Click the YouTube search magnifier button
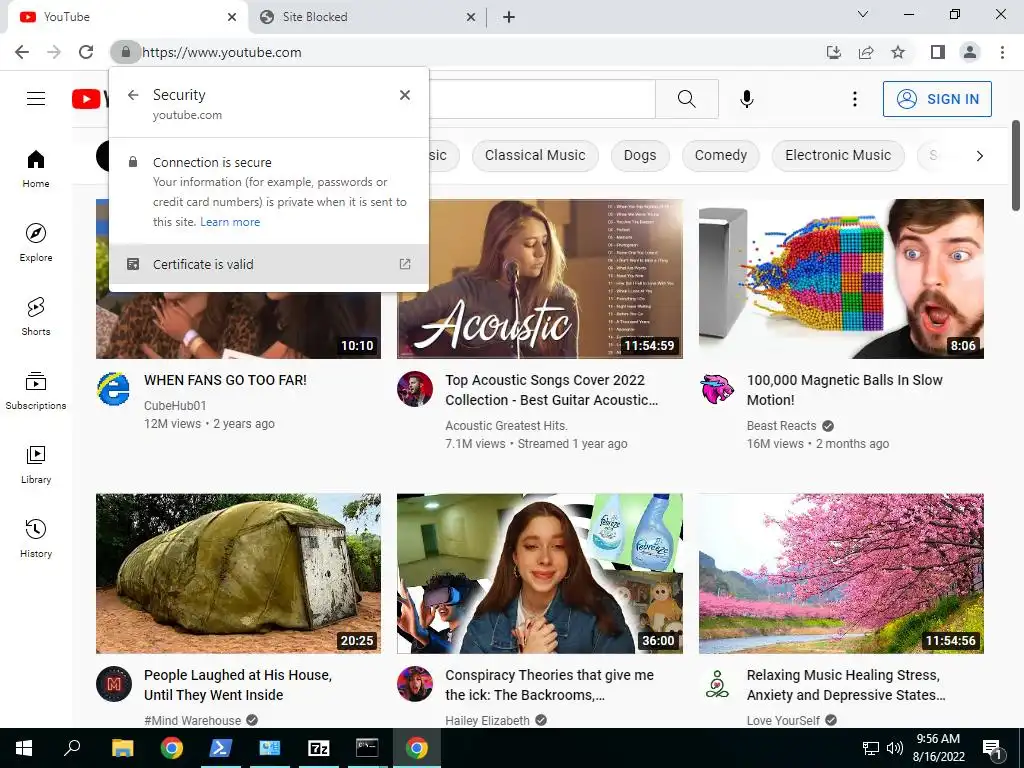 686,99
